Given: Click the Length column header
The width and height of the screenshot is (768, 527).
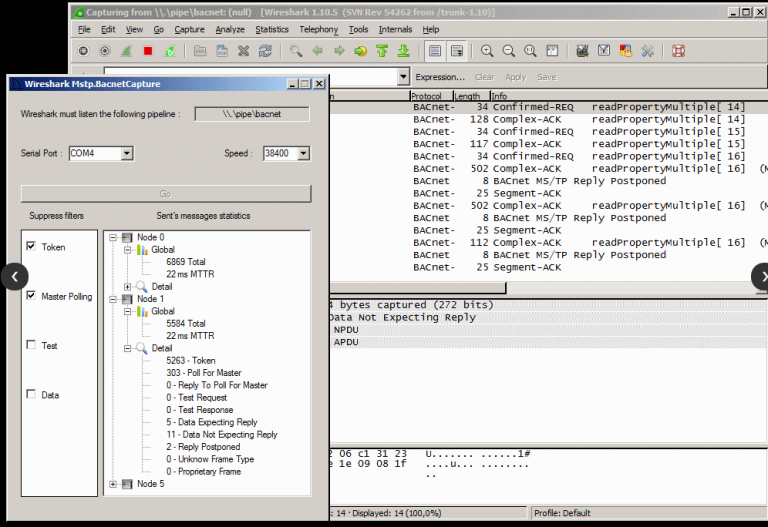Looking at the screenshot, I should click(x=471, y=96).
